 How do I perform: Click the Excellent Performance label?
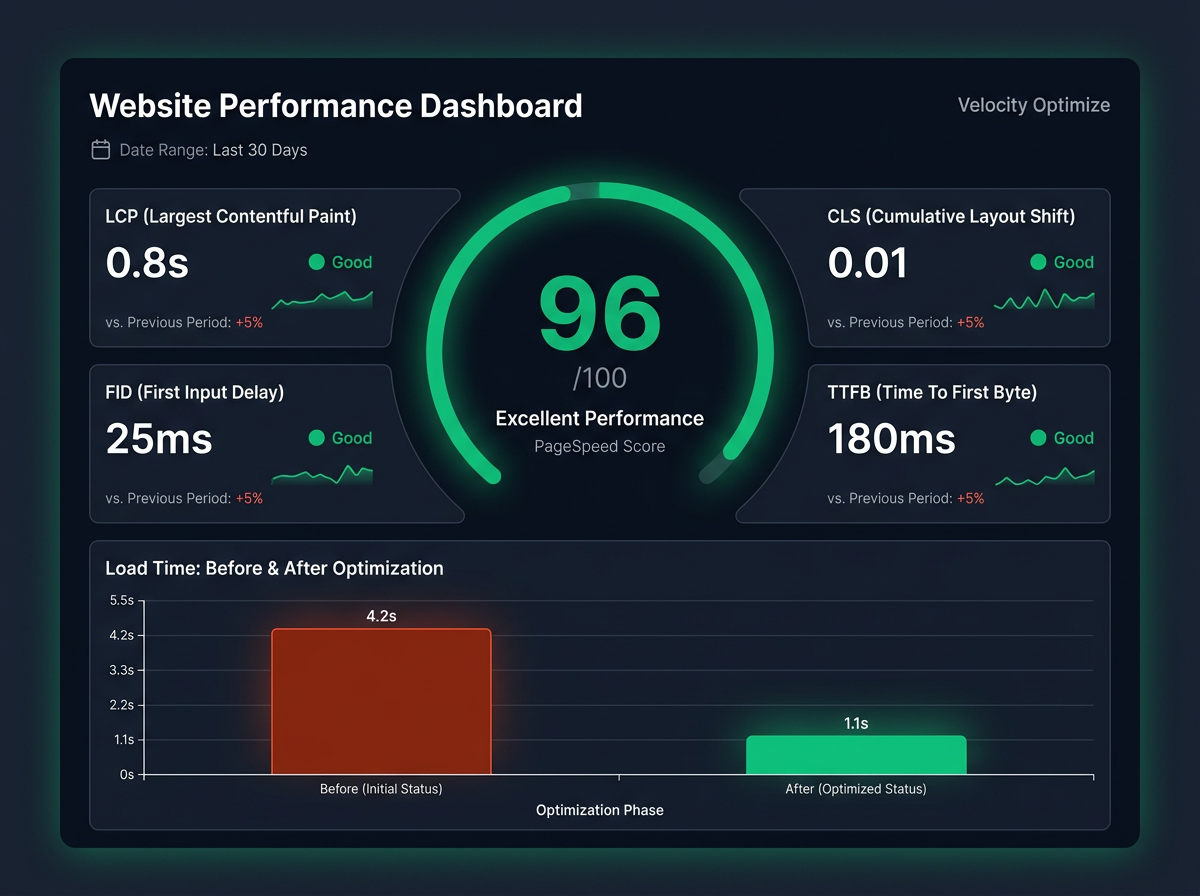(x=599, y=418)
